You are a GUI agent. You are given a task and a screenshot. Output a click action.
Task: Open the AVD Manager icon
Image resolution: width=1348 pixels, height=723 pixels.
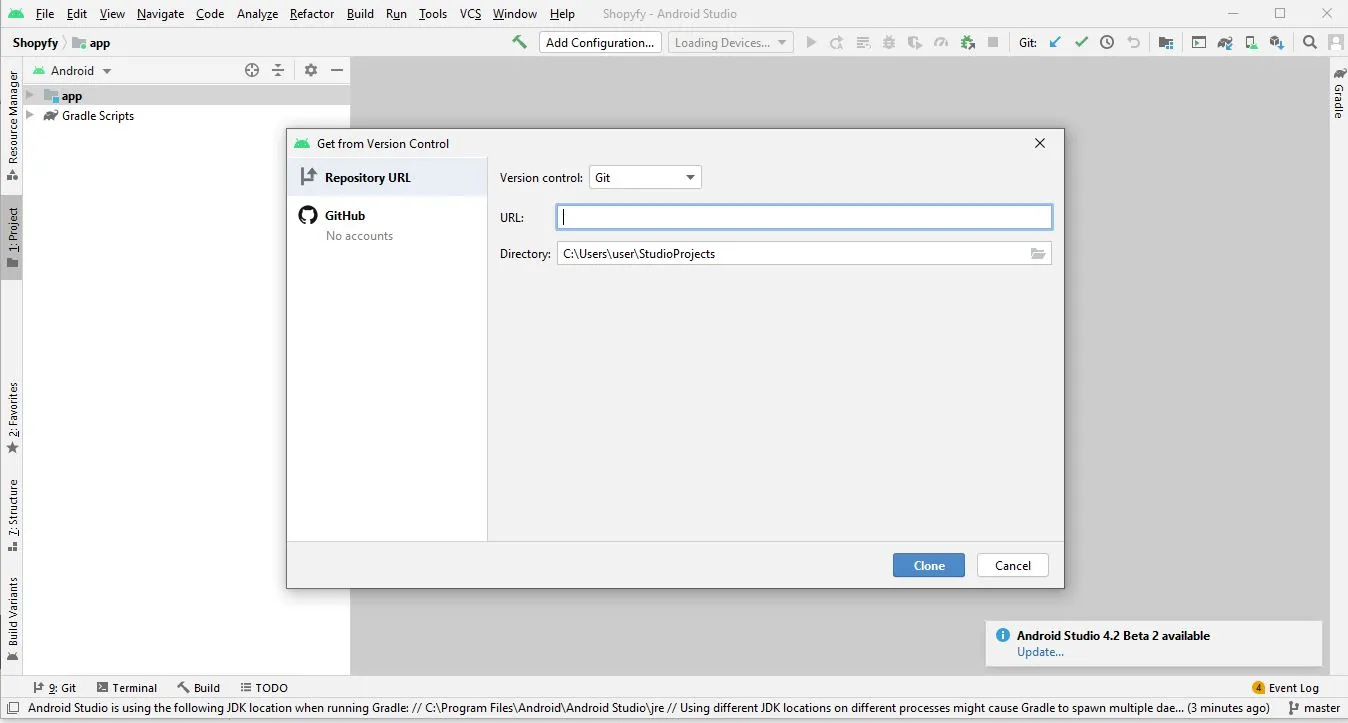(x=1251, y=42)
